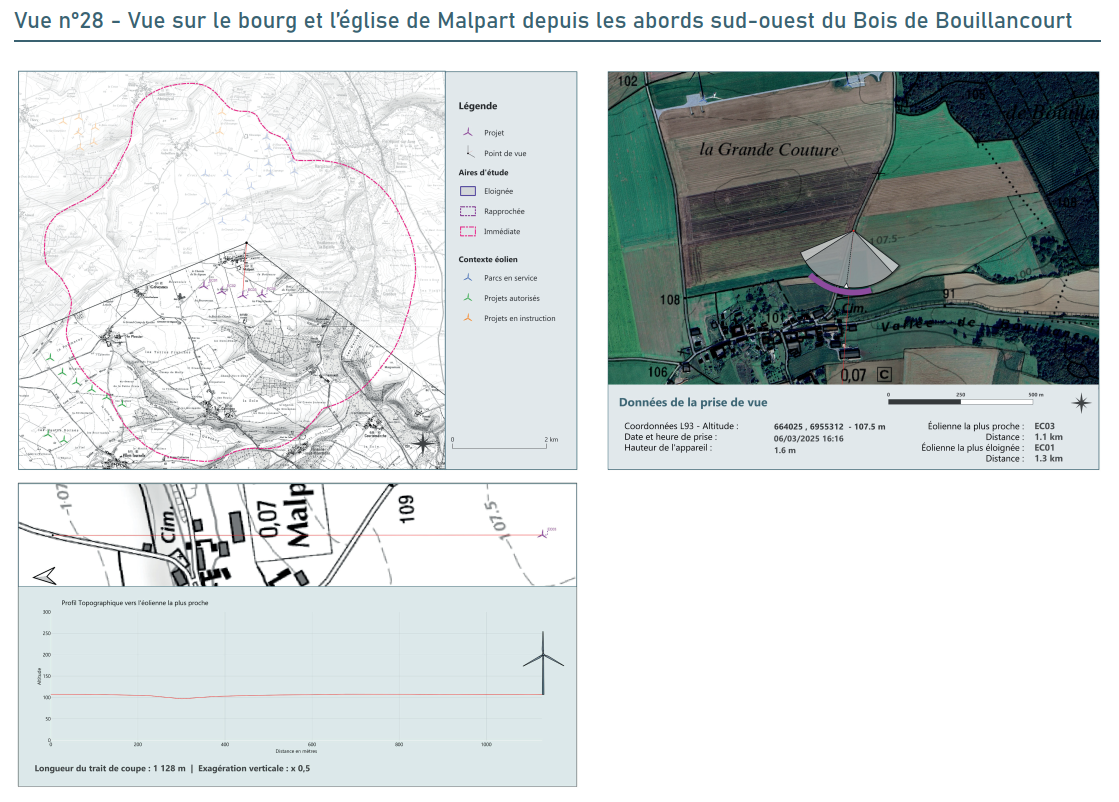Image resolution: width=1119 pixels, height=802 pixels.
Task: Click the 'Données de la prise de vue' heading
Action: point(693,402)
